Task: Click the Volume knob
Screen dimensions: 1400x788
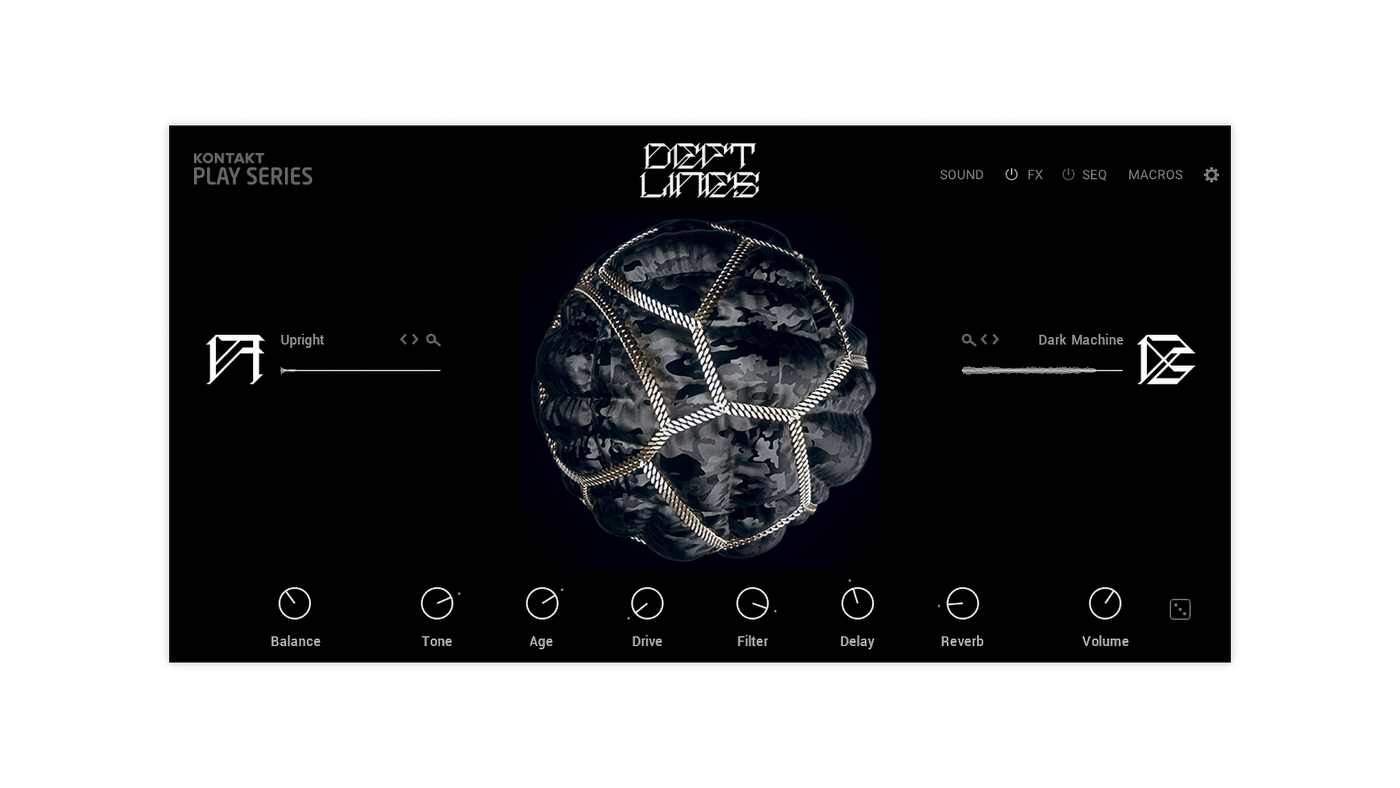Action: [x=1105, y=603]
